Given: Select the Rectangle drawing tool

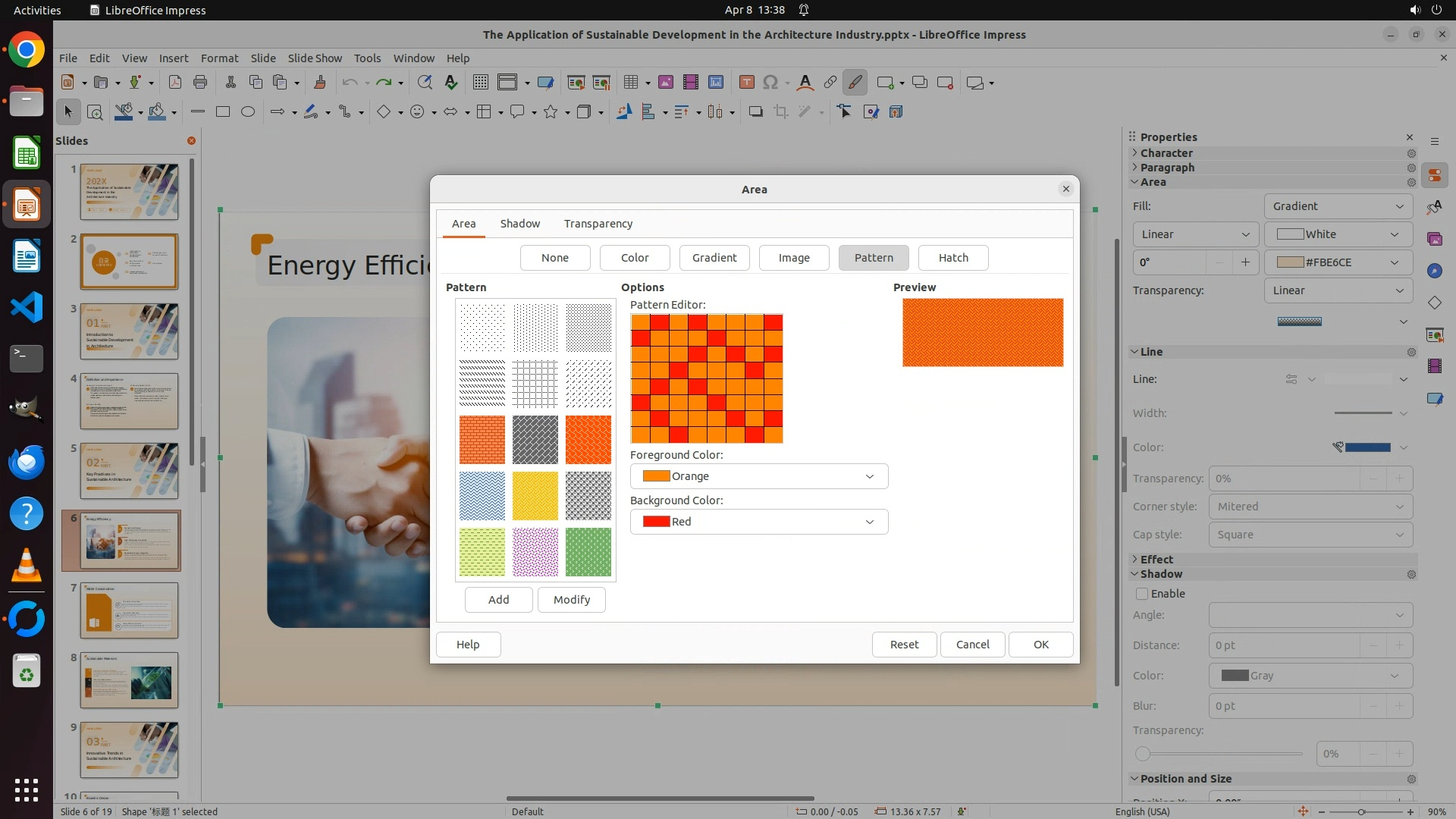Looking at the screenshot, I should pos(223,112).
